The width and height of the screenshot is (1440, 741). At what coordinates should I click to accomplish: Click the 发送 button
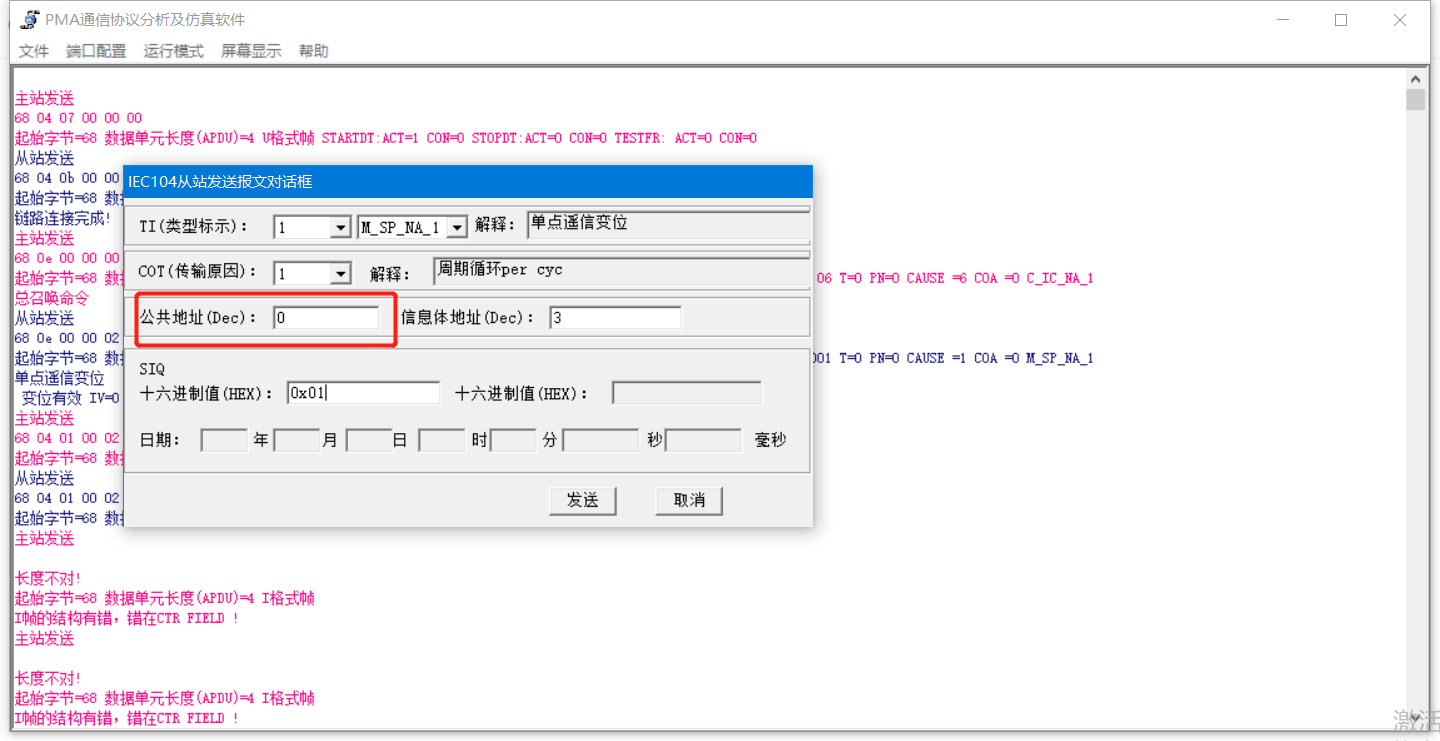click(x=583, y=500)
